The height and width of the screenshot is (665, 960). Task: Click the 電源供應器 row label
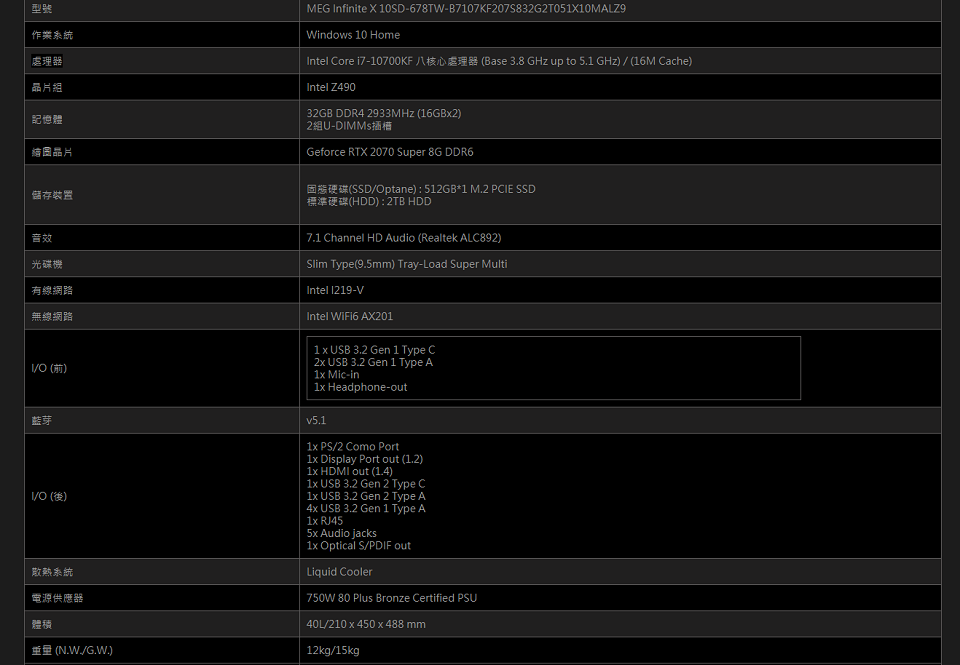57,598
